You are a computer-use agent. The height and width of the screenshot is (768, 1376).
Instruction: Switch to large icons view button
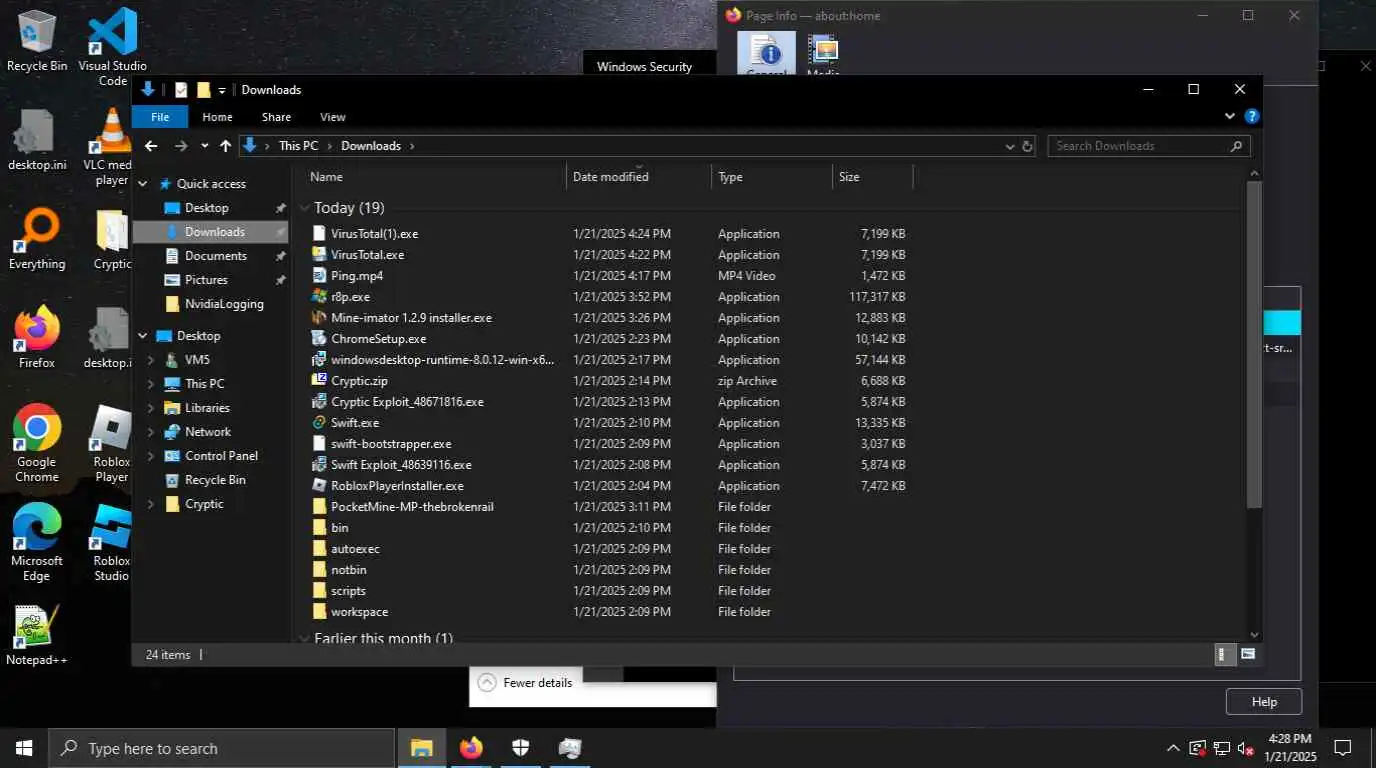click(x=1248, y=654)
